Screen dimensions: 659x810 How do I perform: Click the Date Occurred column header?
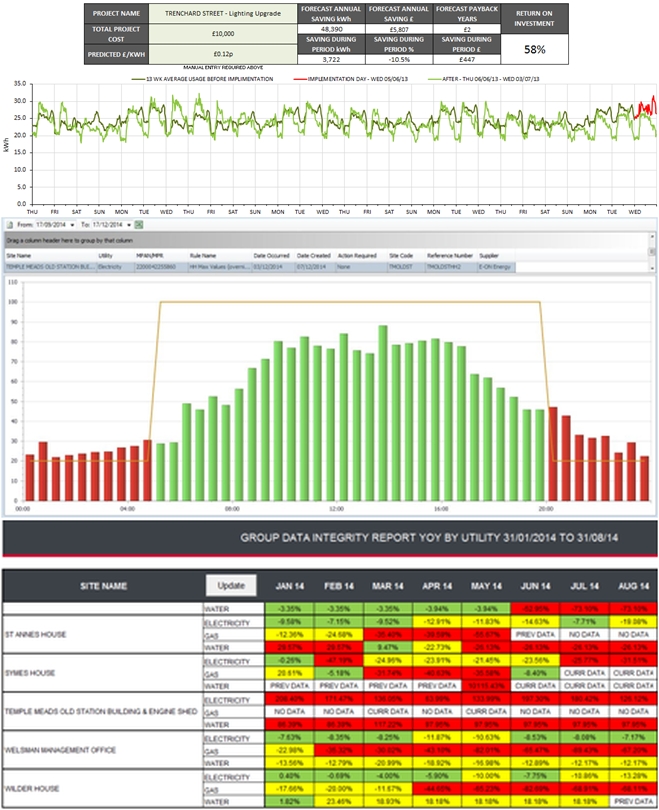coord(270,256)
